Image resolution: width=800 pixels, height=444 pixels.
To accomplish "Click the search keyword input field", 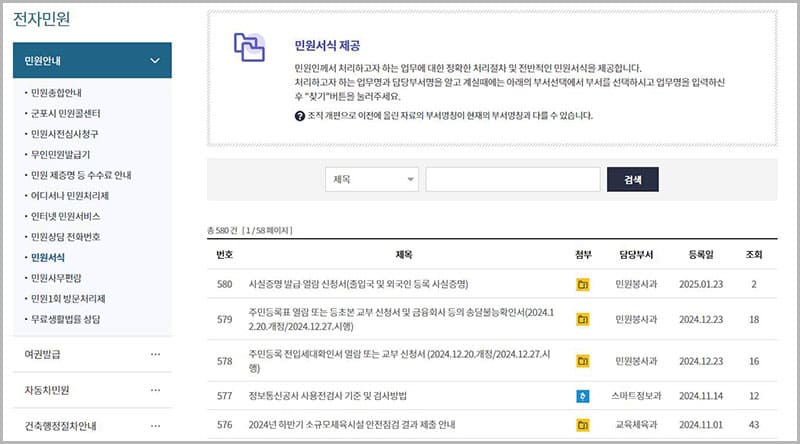I will click(x=512, y=179).
